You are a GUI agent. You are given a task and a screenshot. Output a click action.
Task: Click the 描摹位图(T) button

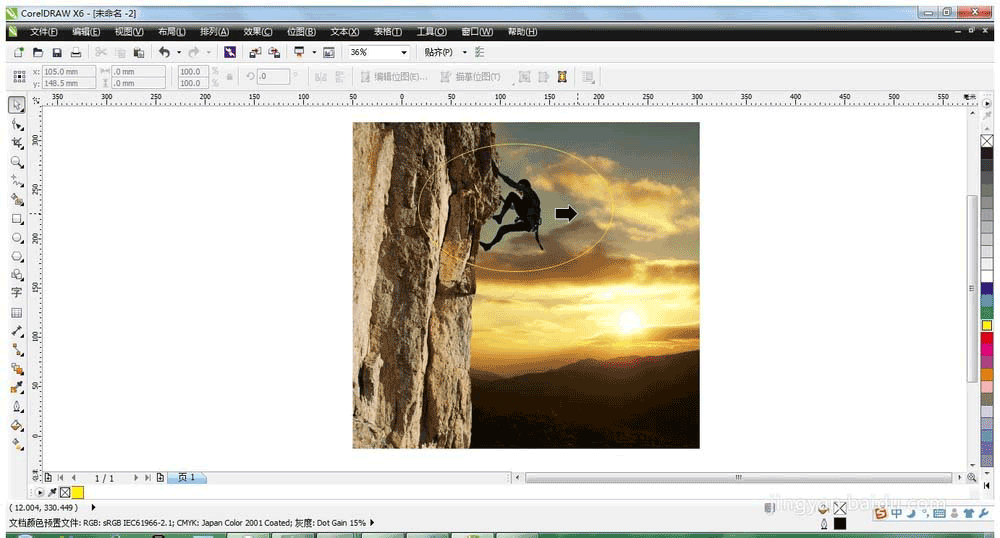click(x=471, y=77)
